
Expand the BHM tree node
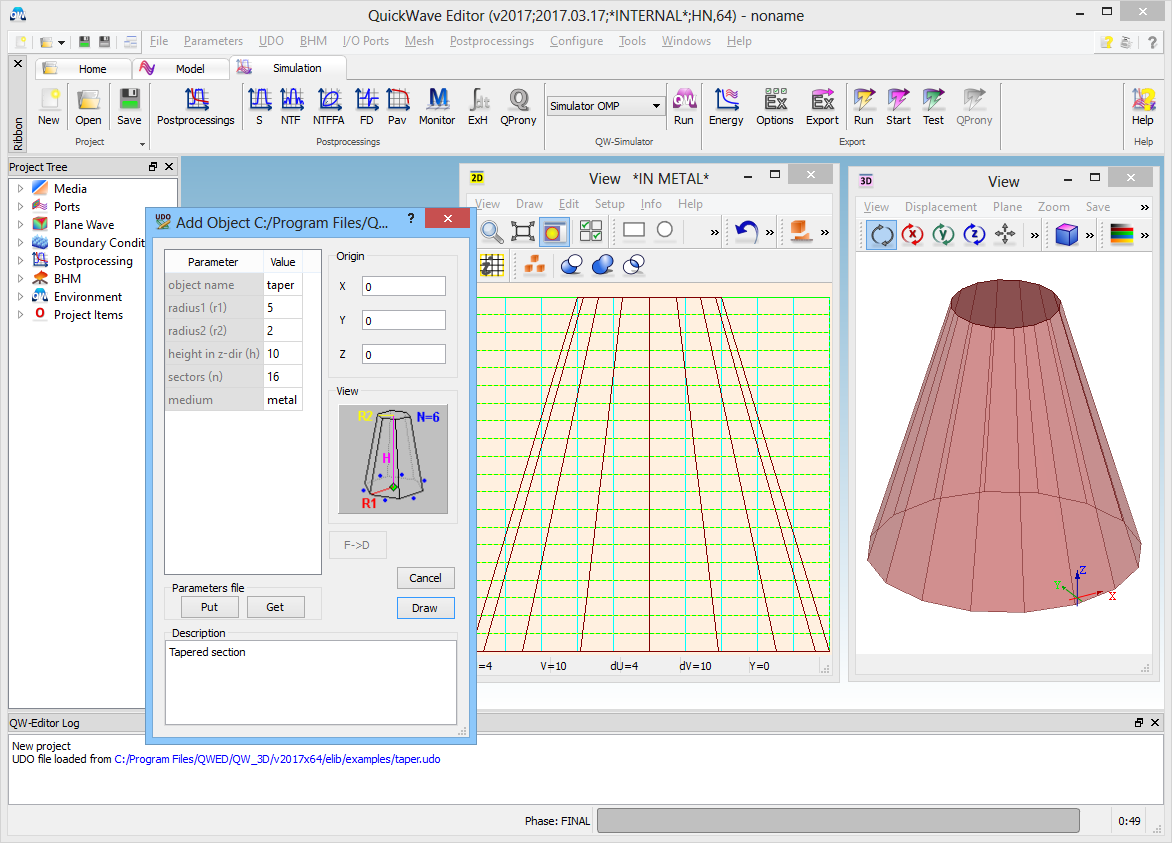(x=20, y=279)
